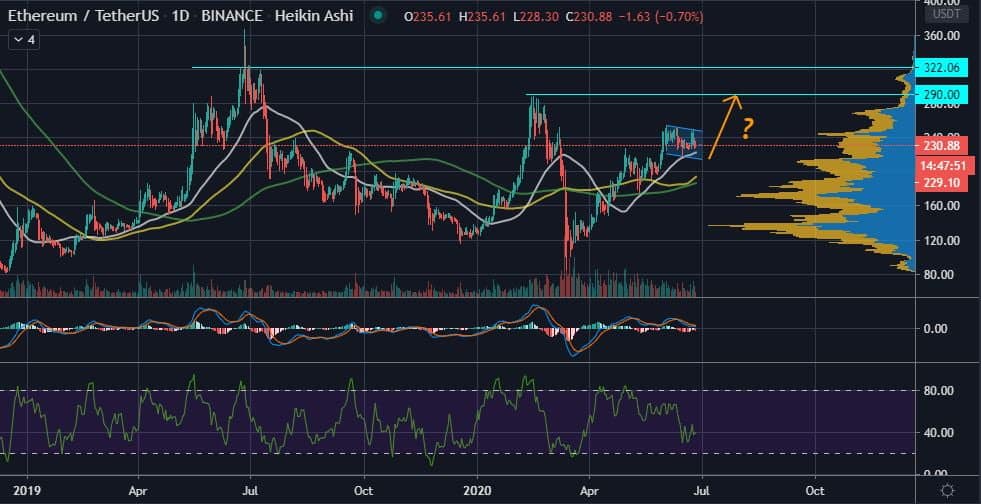Select the 290.00 cyan price label

942,95
